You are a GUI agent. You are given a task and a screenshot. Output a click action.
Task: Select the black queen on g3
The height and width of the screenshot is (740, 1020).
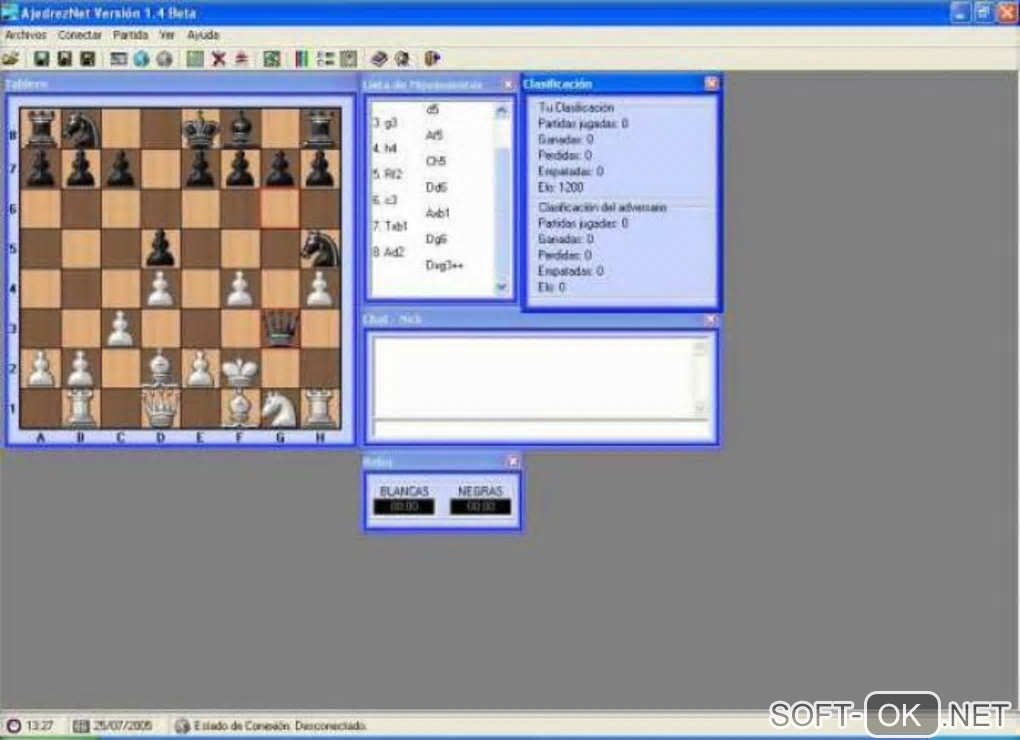pos(280,329)
